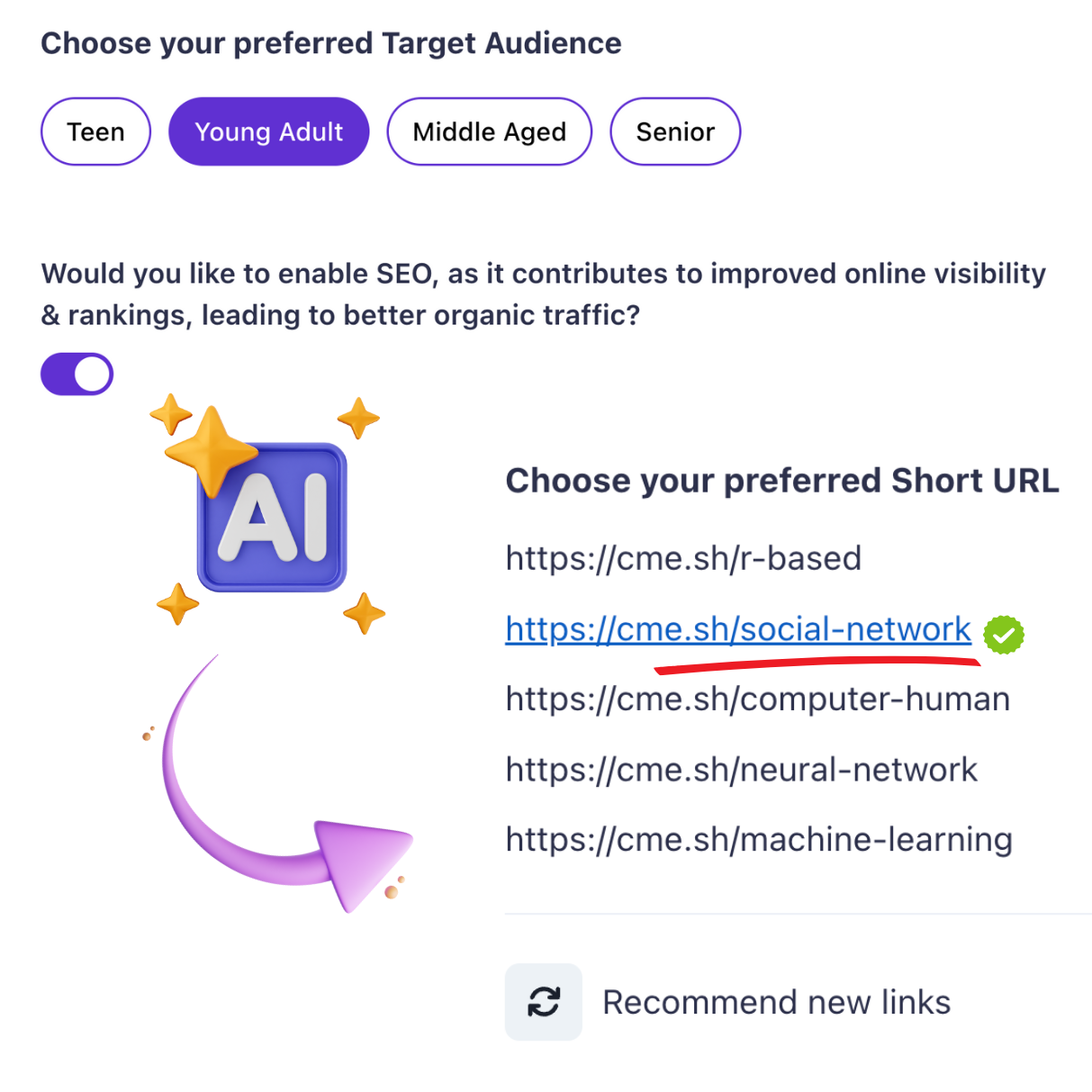The image size is (1092, 1092).
Task: Choose the Young Adult audience pill
Action: tap(268, 131)
